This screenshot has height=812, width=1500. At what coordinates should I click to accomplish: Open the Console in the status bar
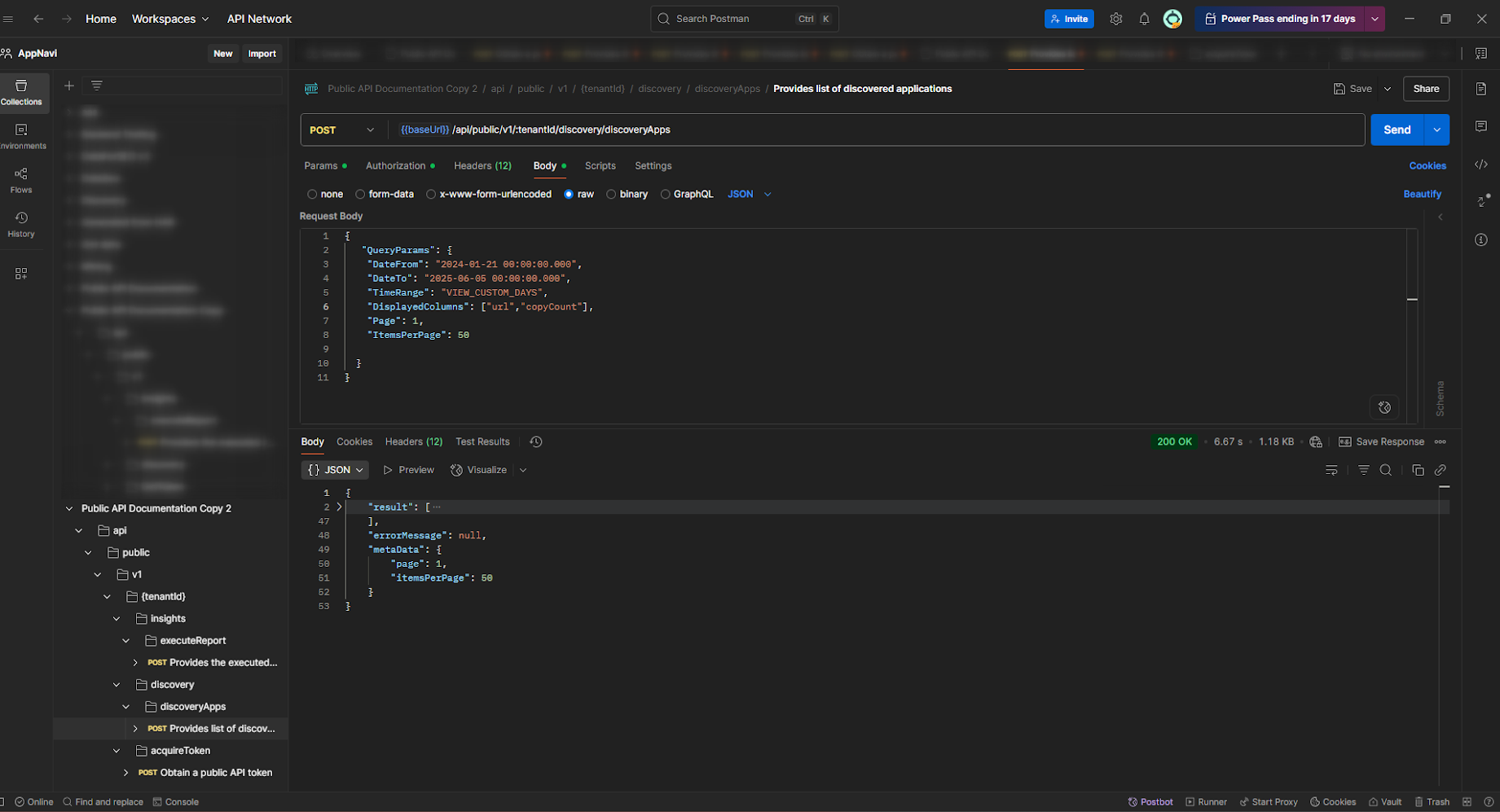tap(175, 802)
